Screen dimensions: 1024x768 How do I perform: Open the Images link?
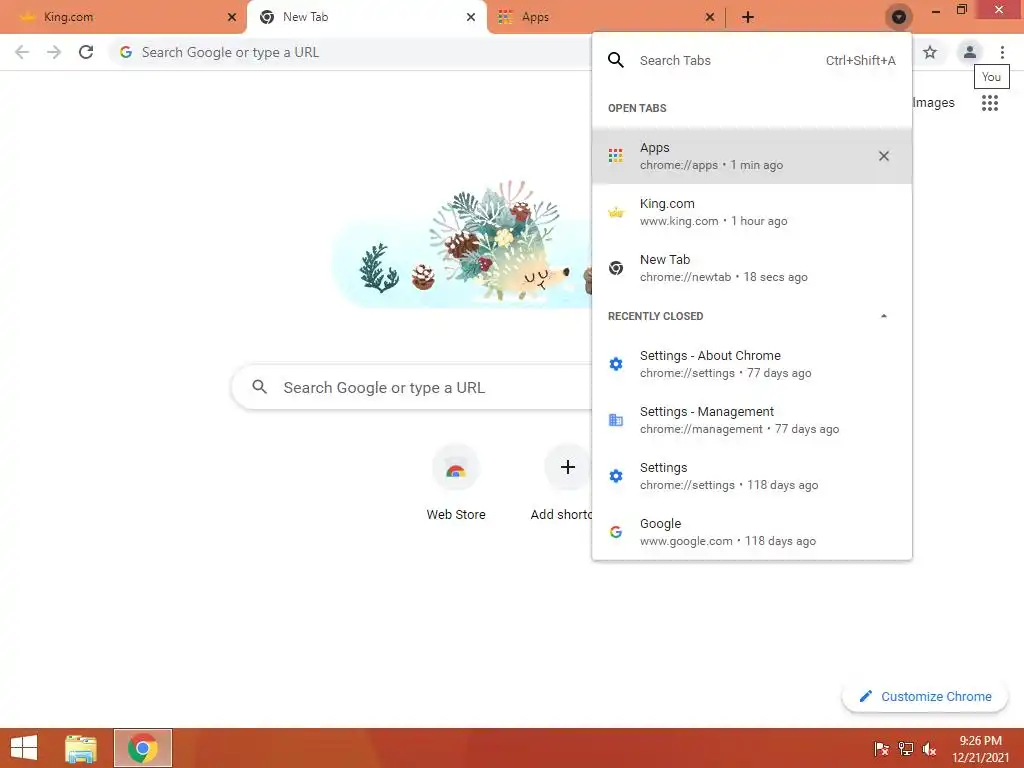tap(933, 103)
